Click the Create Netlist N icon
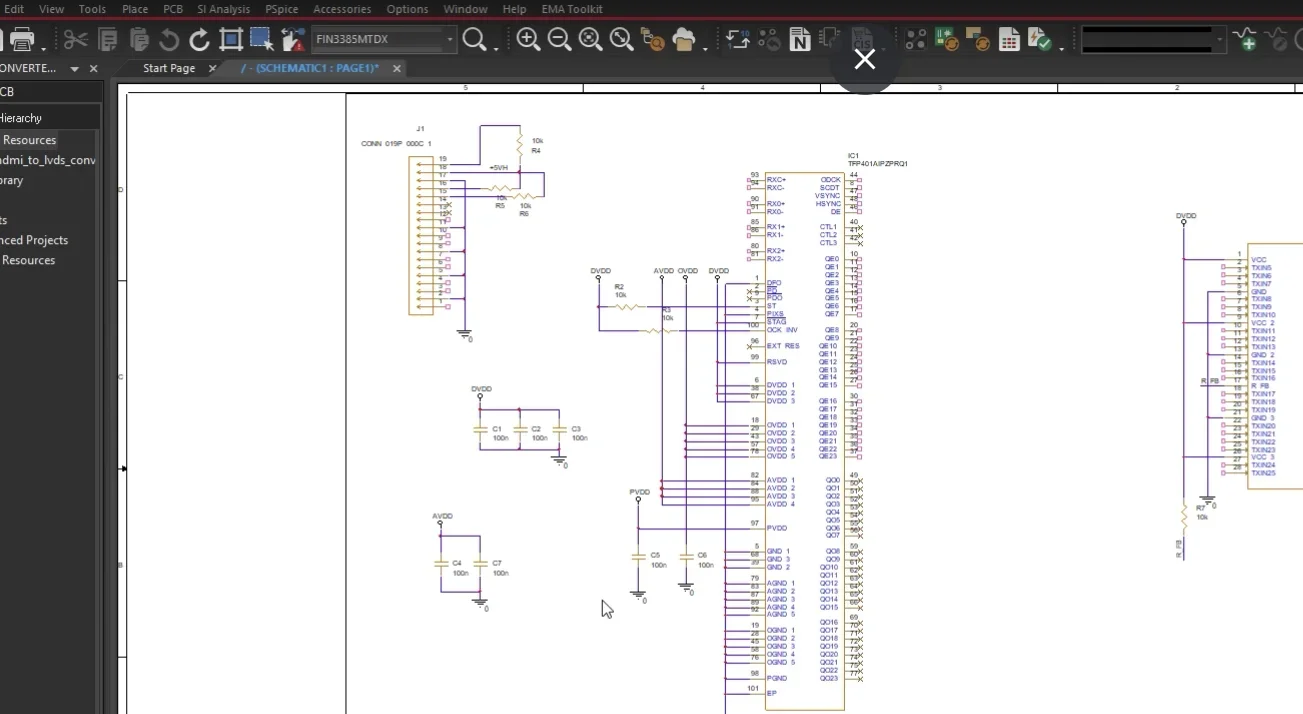This screenshot has width=1303, height=714. 799,40
